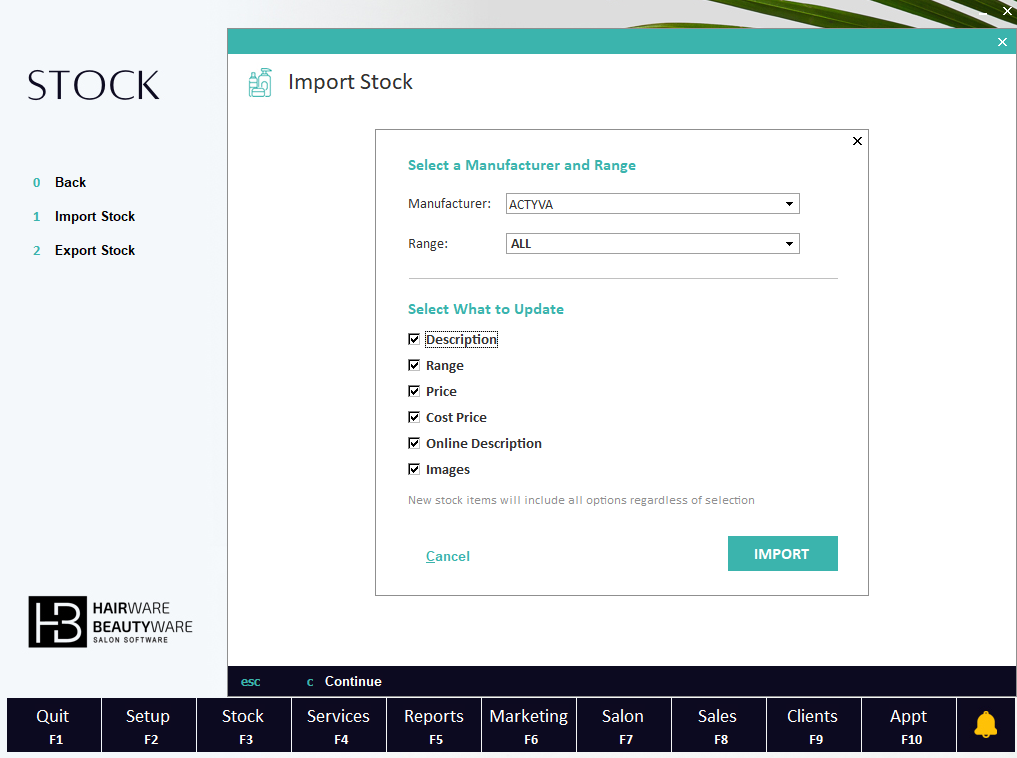Switch to Clients F9
The image size is (1017, 758).
tap(812, 725)
